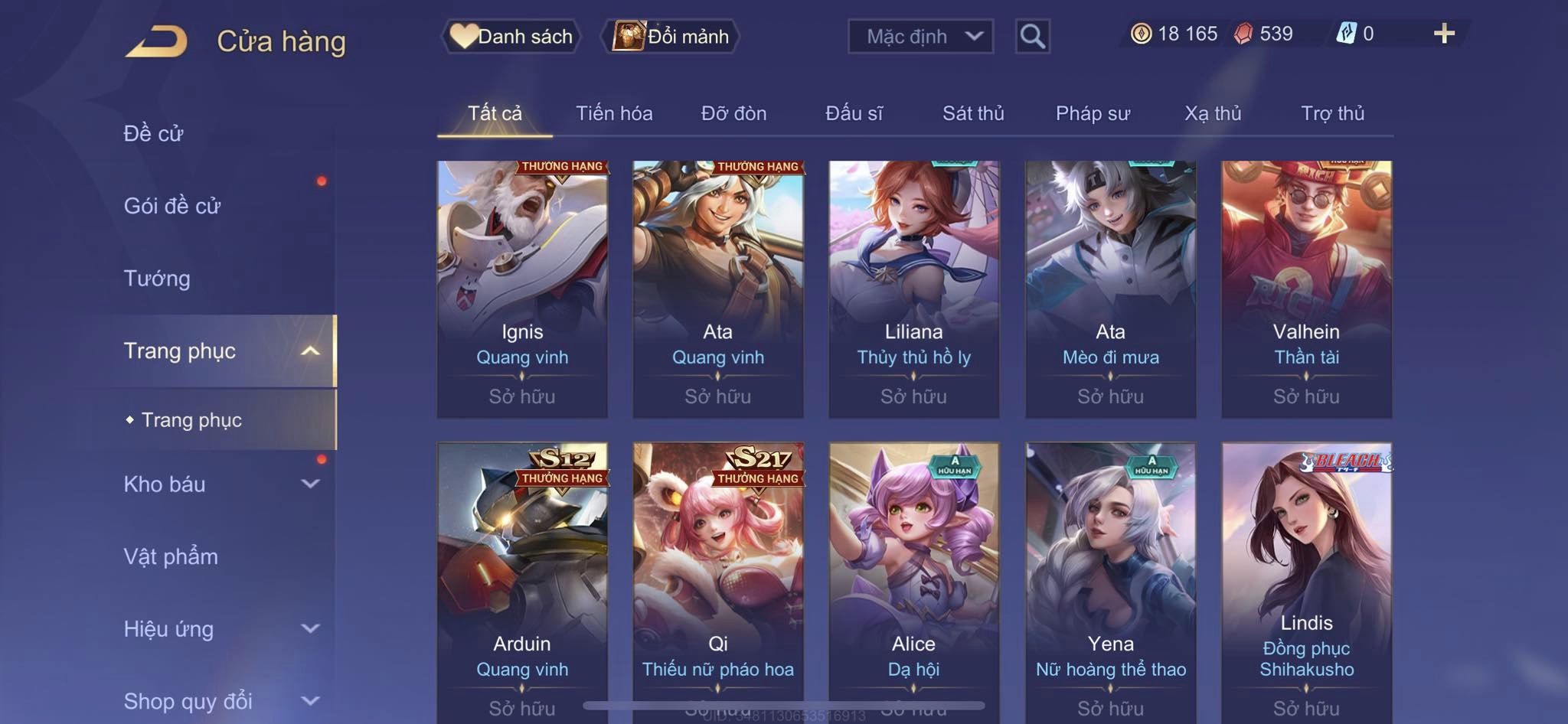Open Tướng in the sidebar
1568x724 pixels.
tap(157, 279)
